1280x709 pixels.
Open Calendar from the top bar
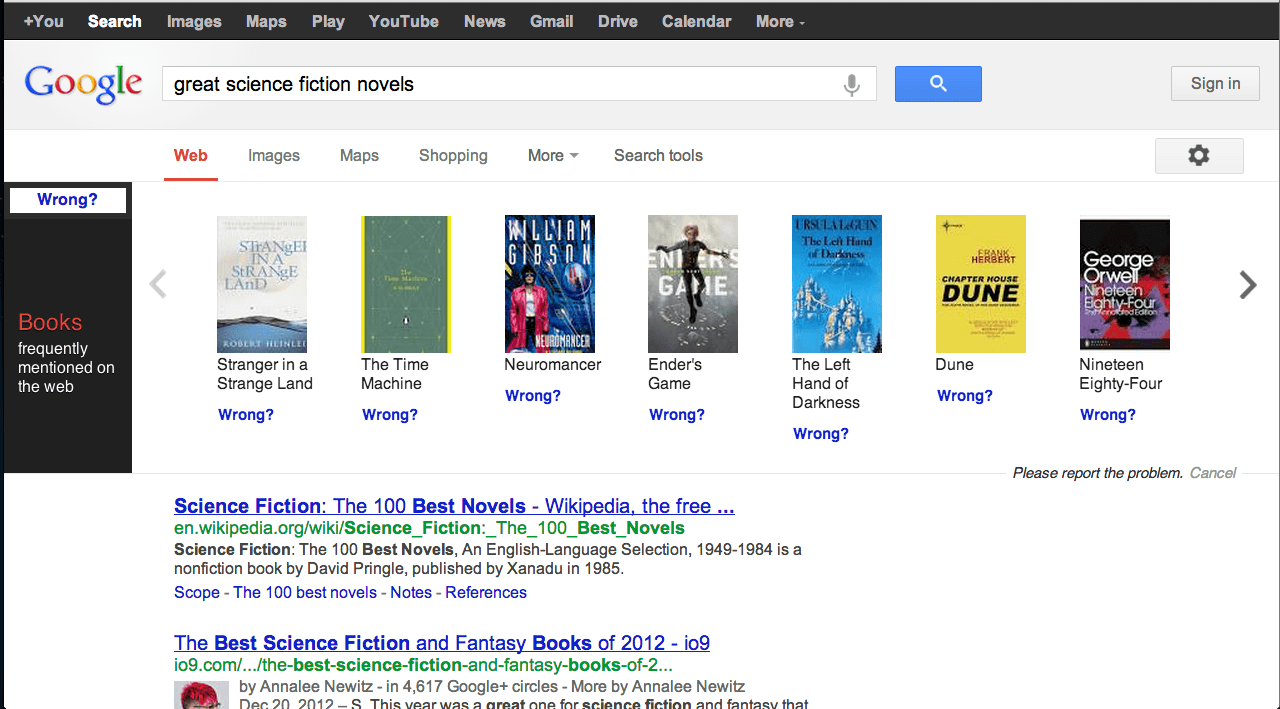[697, 21]
